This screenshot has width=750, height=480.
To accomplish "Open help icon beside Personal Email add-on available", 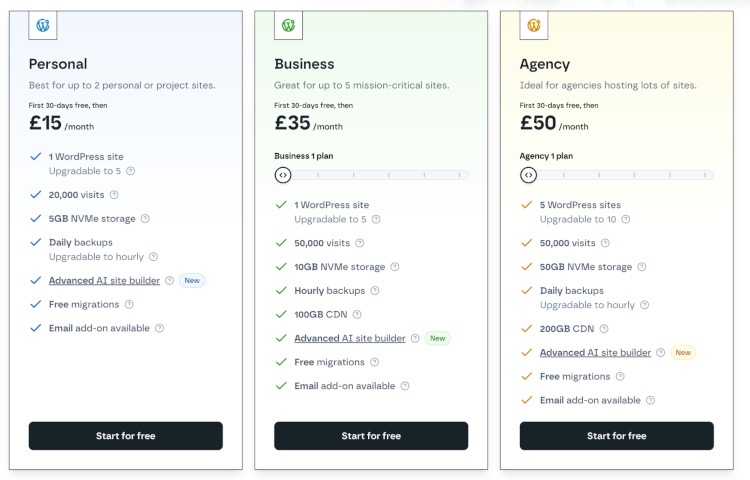I will tap(159, 328).
